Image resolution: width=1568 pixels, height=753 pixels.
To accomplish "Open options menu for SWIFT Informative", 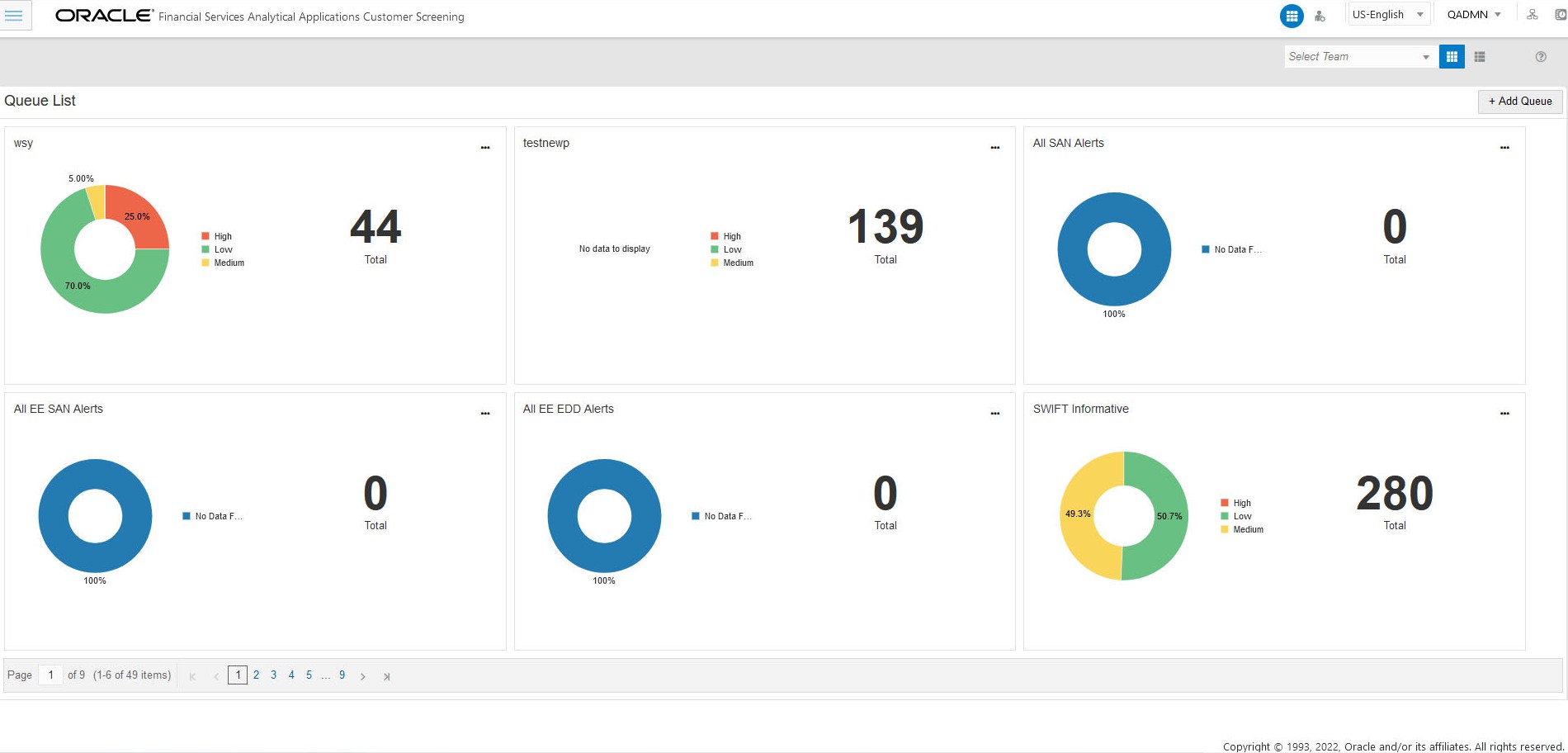I will coord(1504,414).
